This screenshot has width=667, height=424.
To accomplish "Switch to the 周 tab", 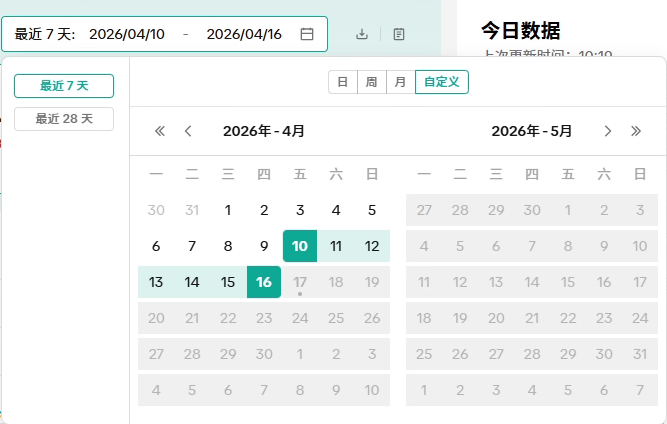I will click(371, 82).
